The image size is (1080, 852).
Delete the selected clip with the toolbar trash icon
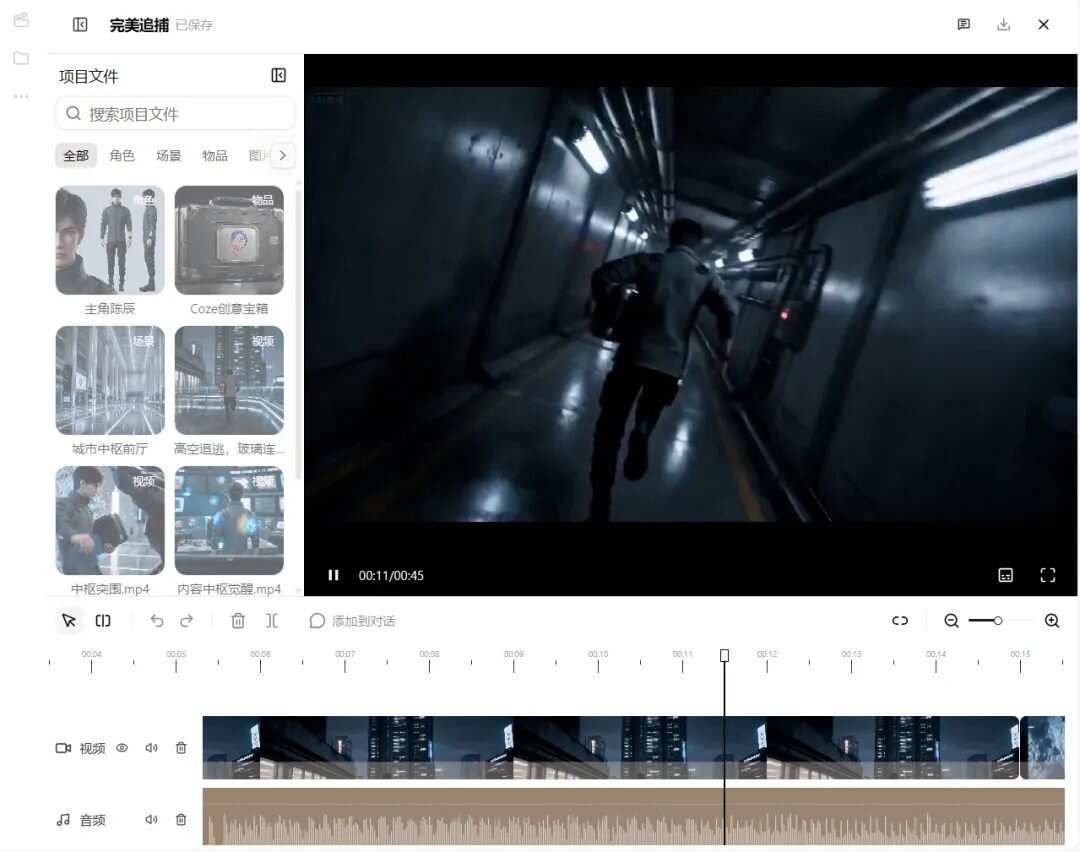tap(238, 621)
